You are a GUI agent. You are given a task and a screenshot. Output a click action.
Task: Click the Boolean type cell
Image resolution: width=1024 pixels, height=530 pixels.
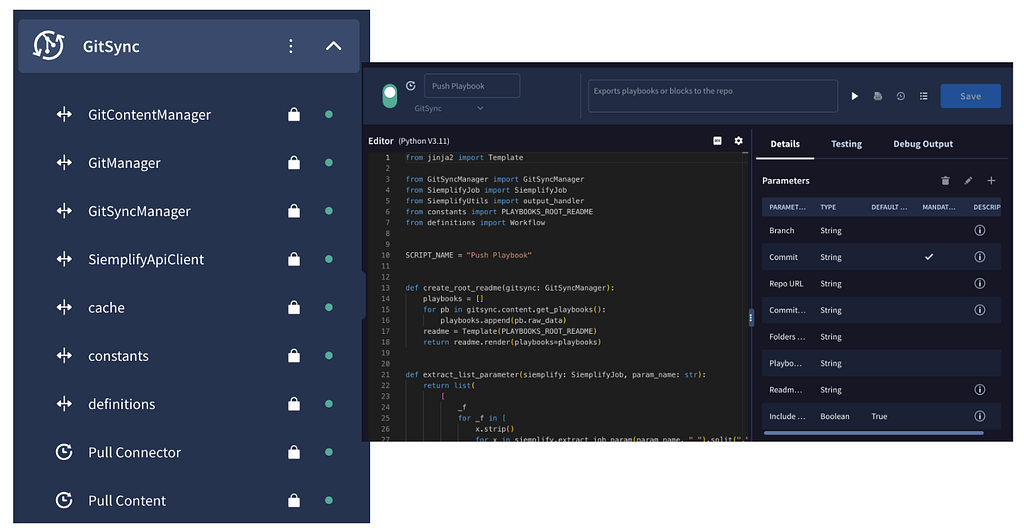click(x=835, y=416)
